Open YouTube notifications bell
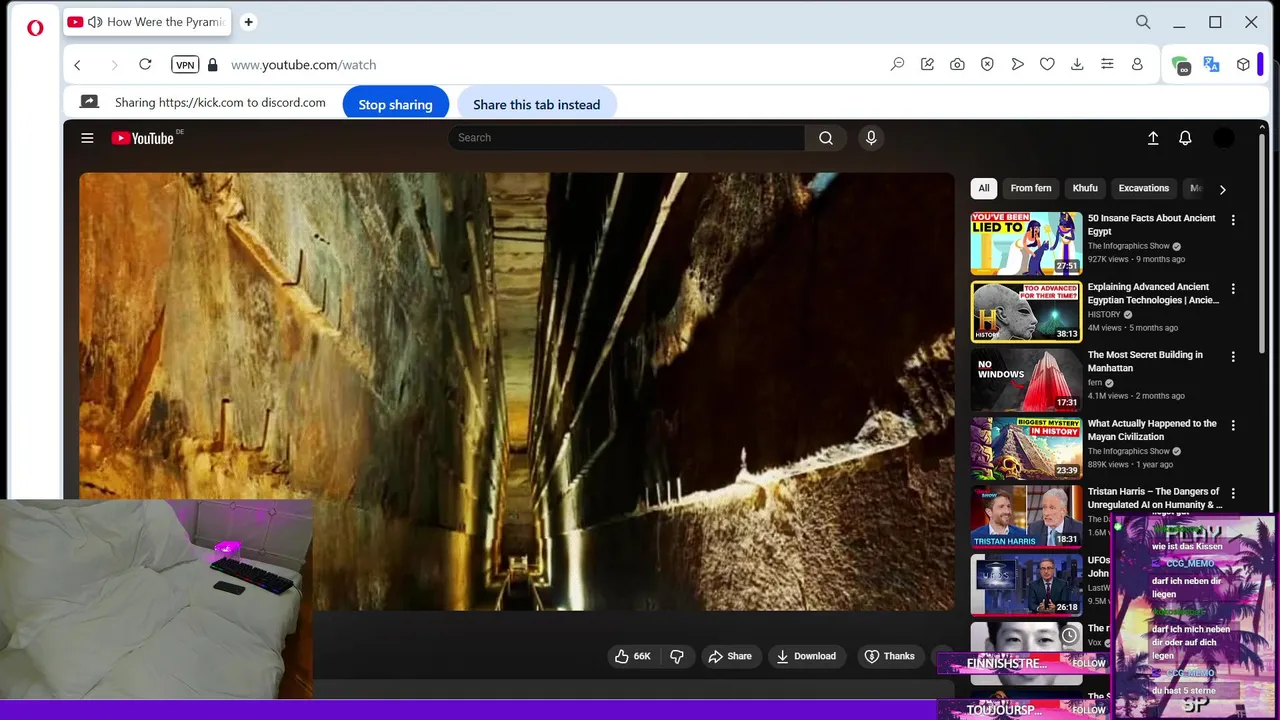 tap(1185, 138)
